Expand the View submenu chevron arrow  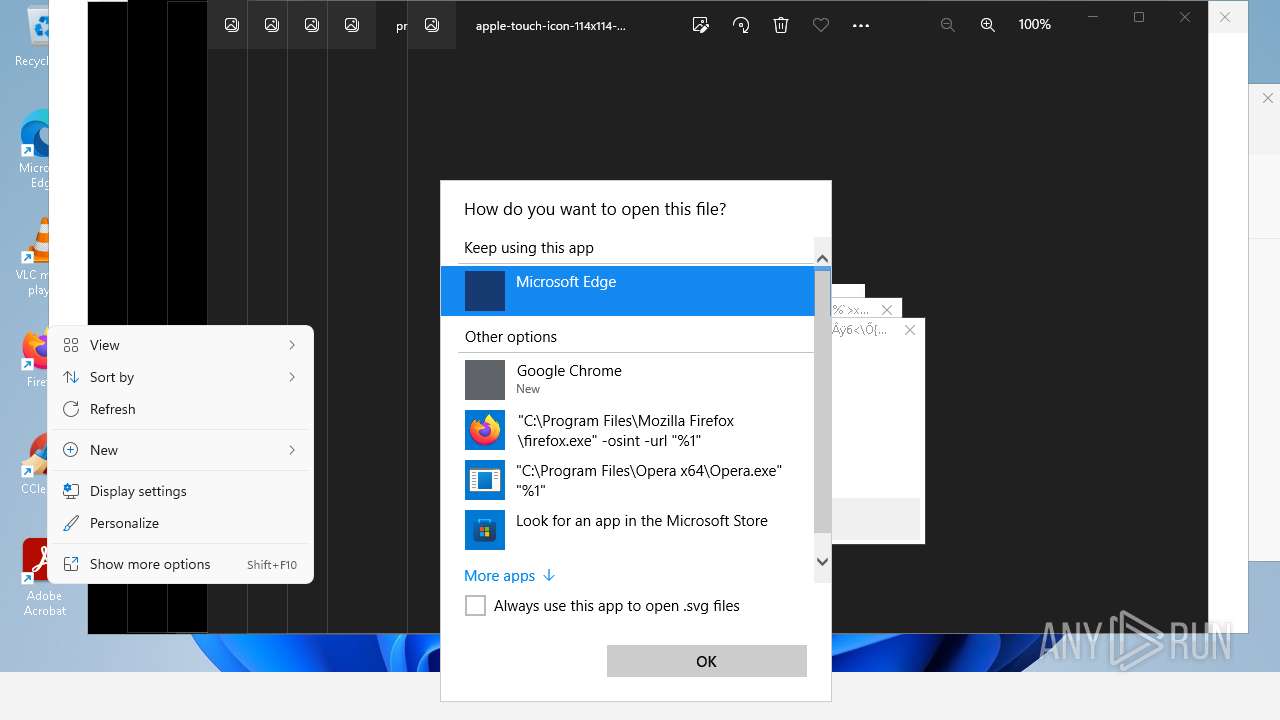point(292,345)
